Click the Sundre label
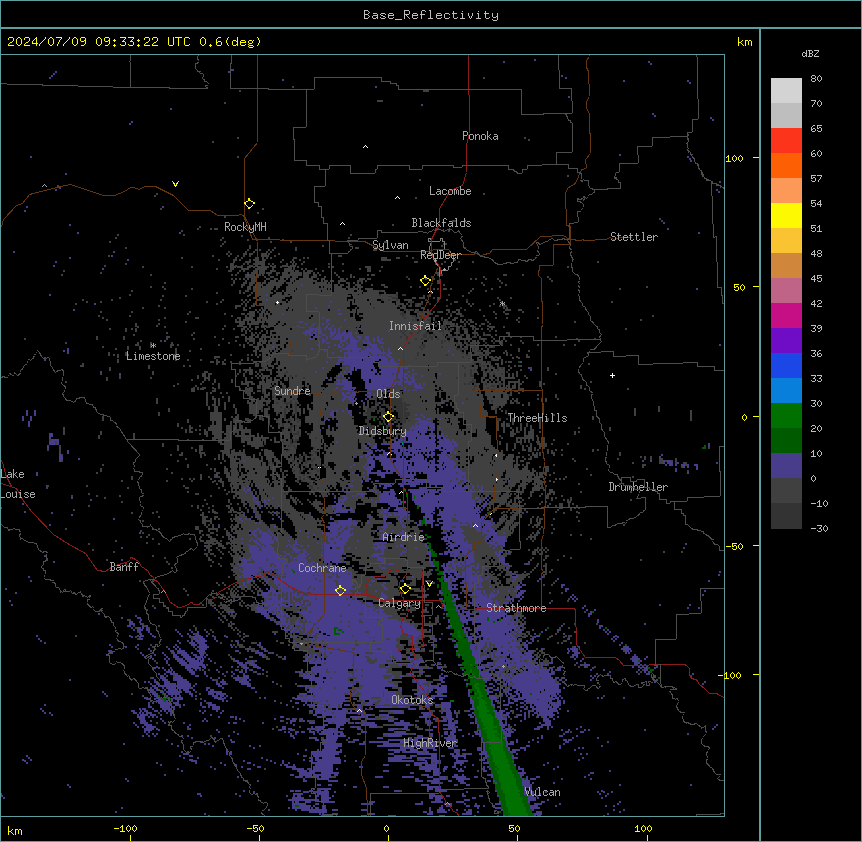The image size is (862, 842). [x=292, y=391]
